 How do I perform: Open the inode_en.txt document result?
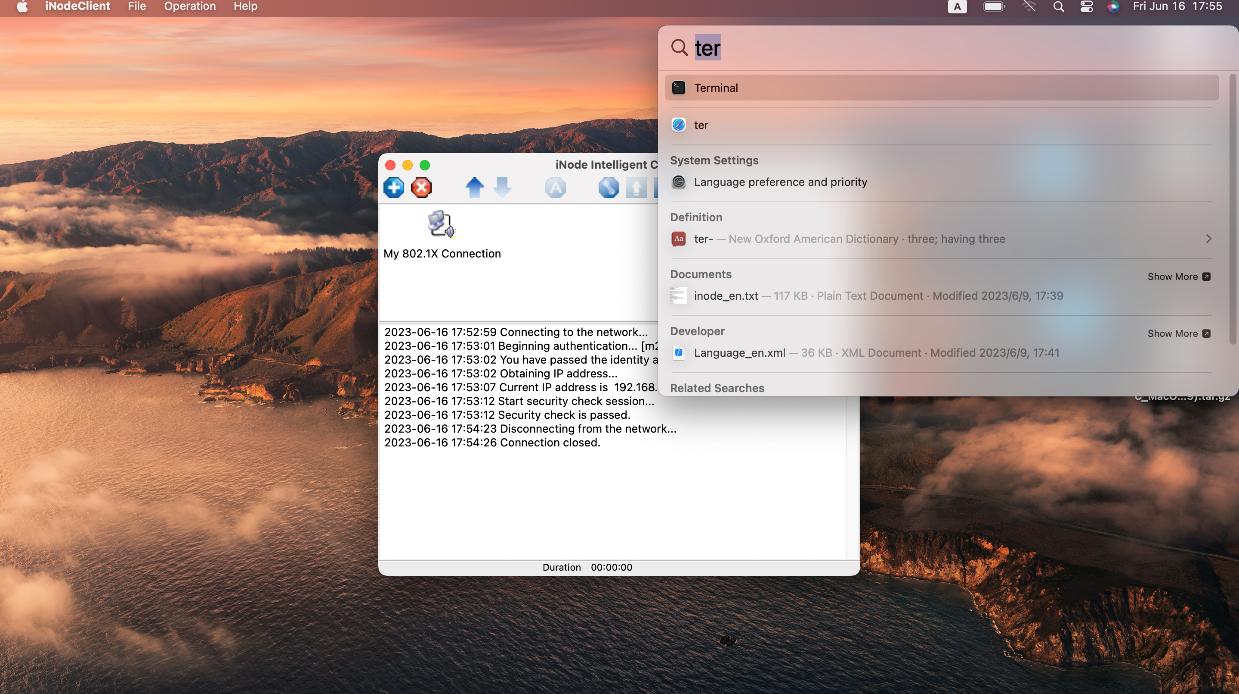pyautogui.click(x=942, y=296)
